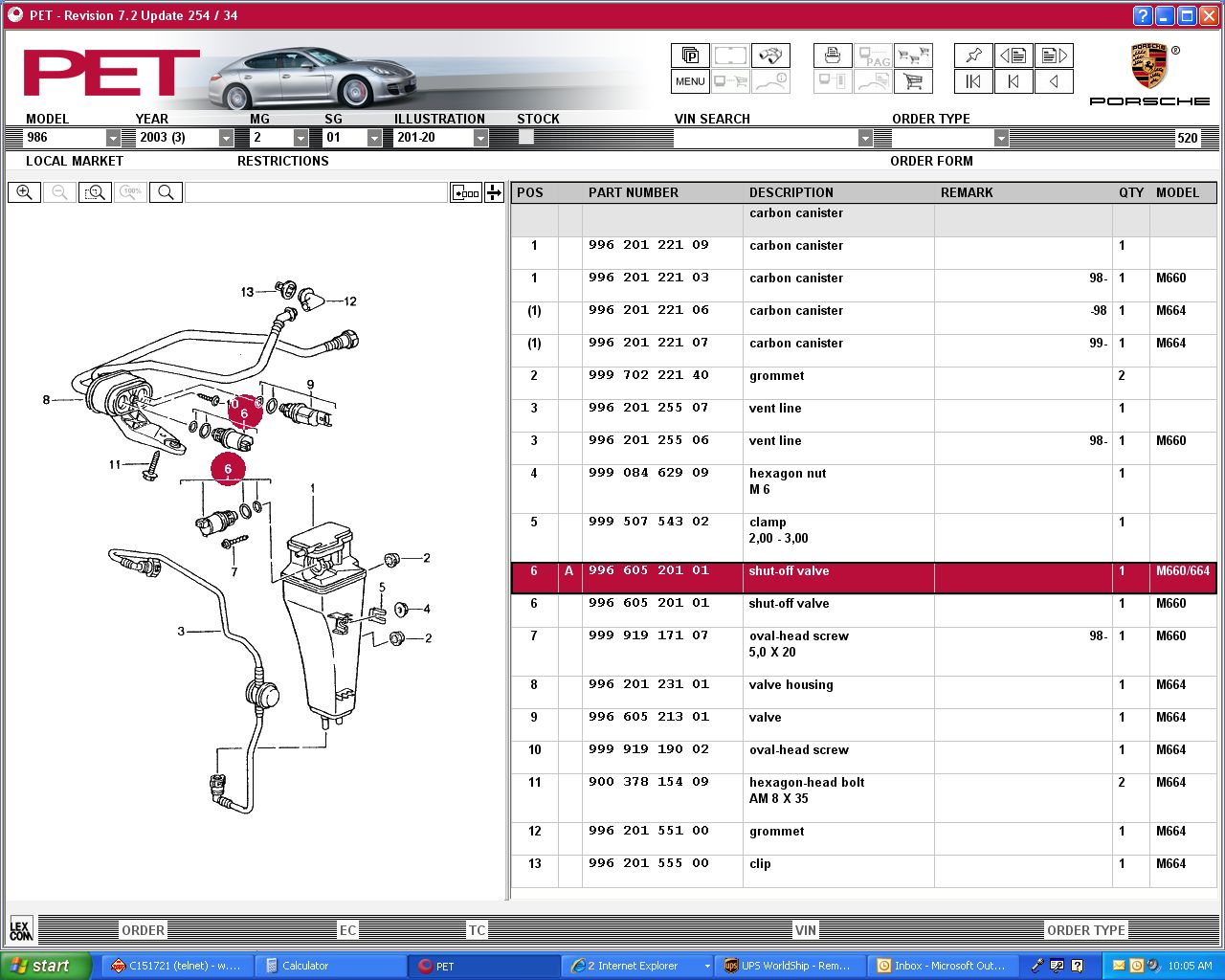Open the ORDER TYPE dropdown arrow
Viewport: 1225px width, 980px height.
tap(1001, 138)
